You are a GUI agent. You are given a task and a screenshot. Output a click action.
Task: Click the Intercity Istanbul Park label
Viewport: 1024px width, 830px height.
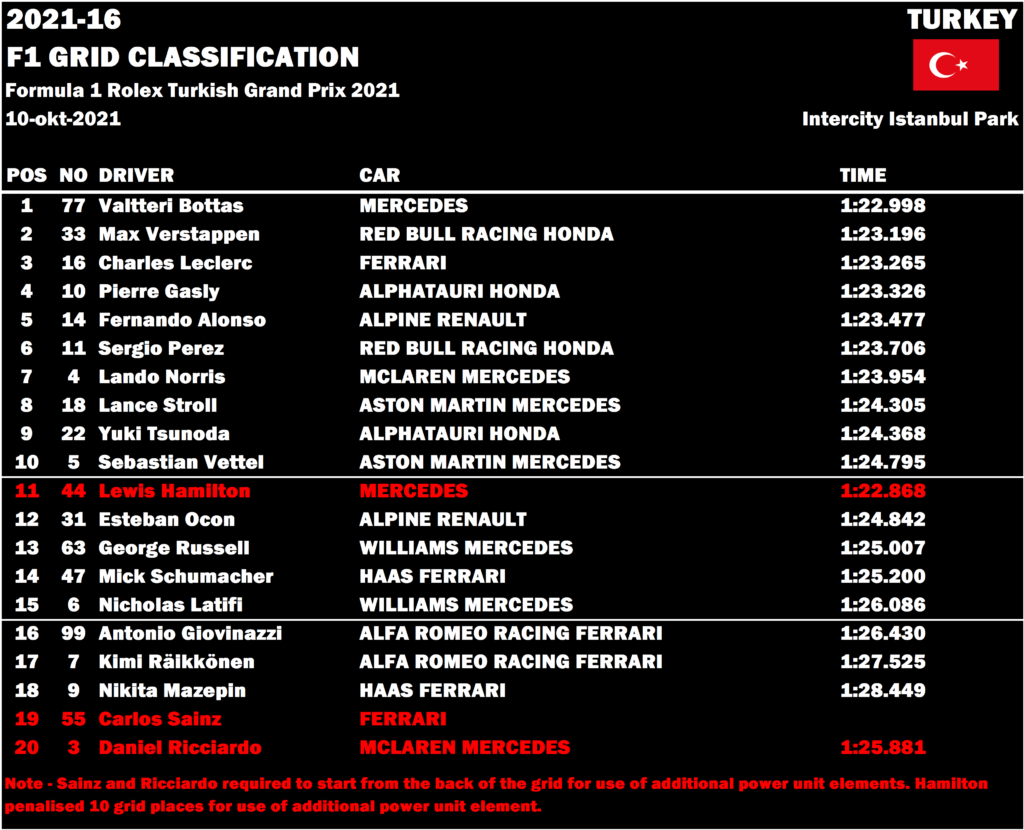point(910,119)
